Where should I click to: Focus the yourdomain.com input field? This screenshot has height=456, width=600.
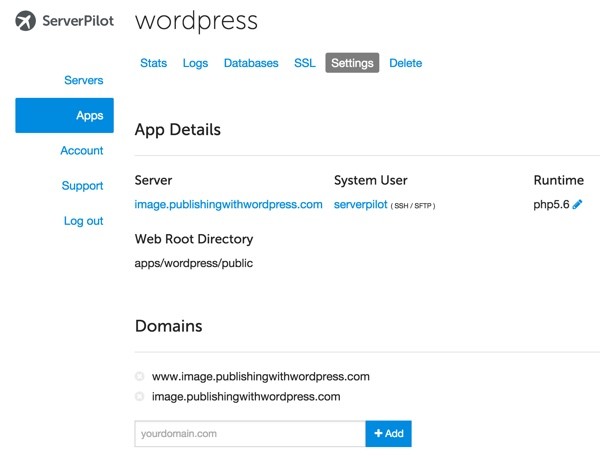click(x=250, y=433)
